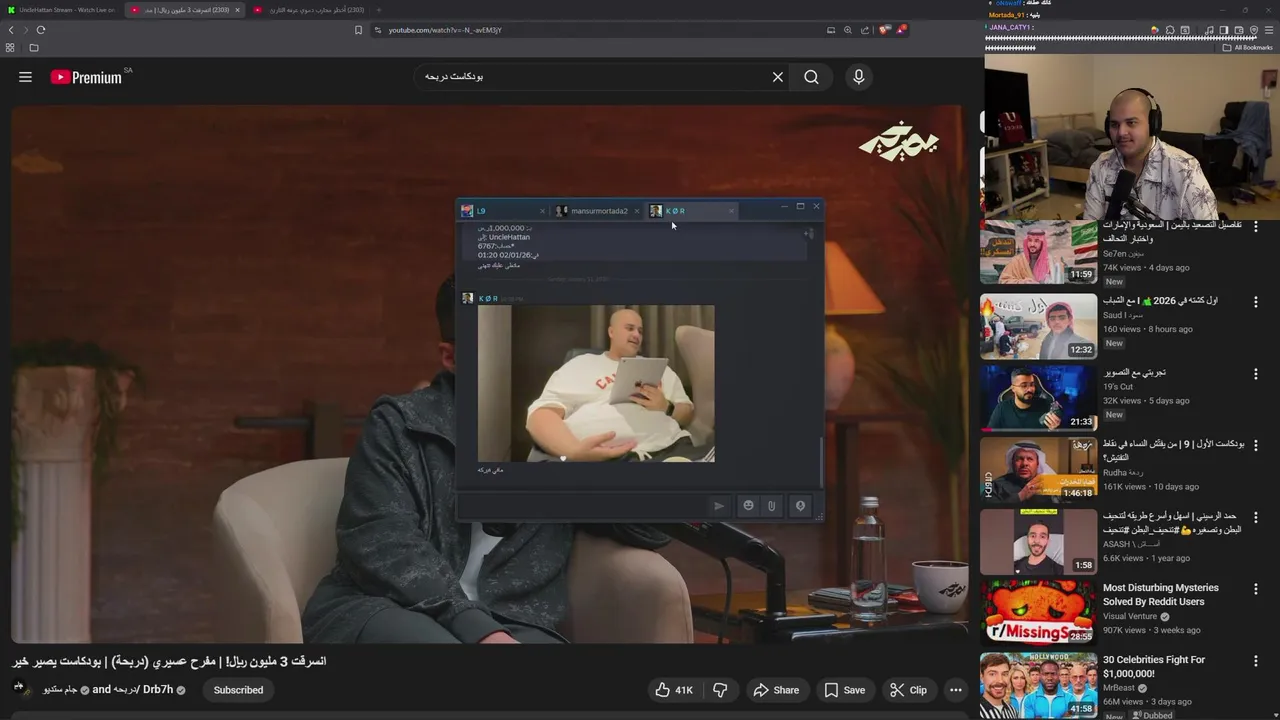This screenshot has width=1280, height=720.
Task: Add friend to chat icon
Action: click(x=809, y=234)
